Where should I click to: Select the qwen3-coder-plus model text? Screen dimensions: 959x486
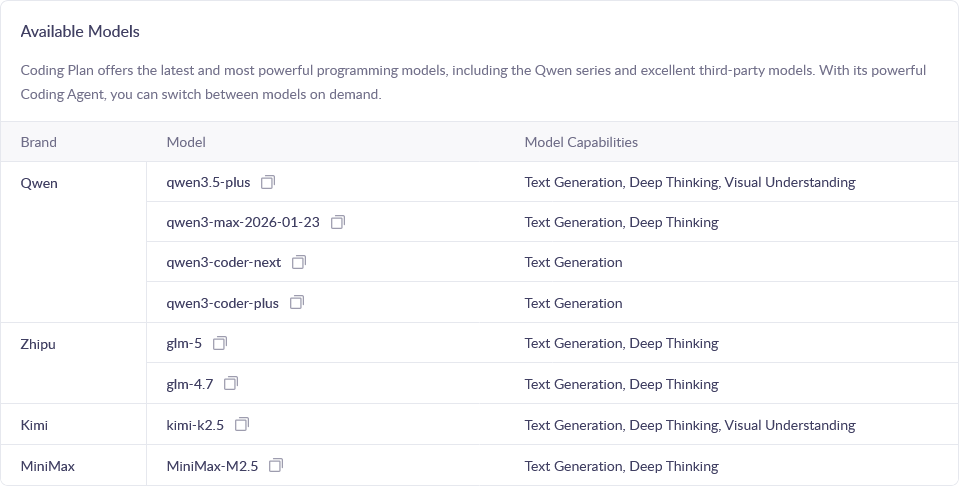(x=222, y=303)
